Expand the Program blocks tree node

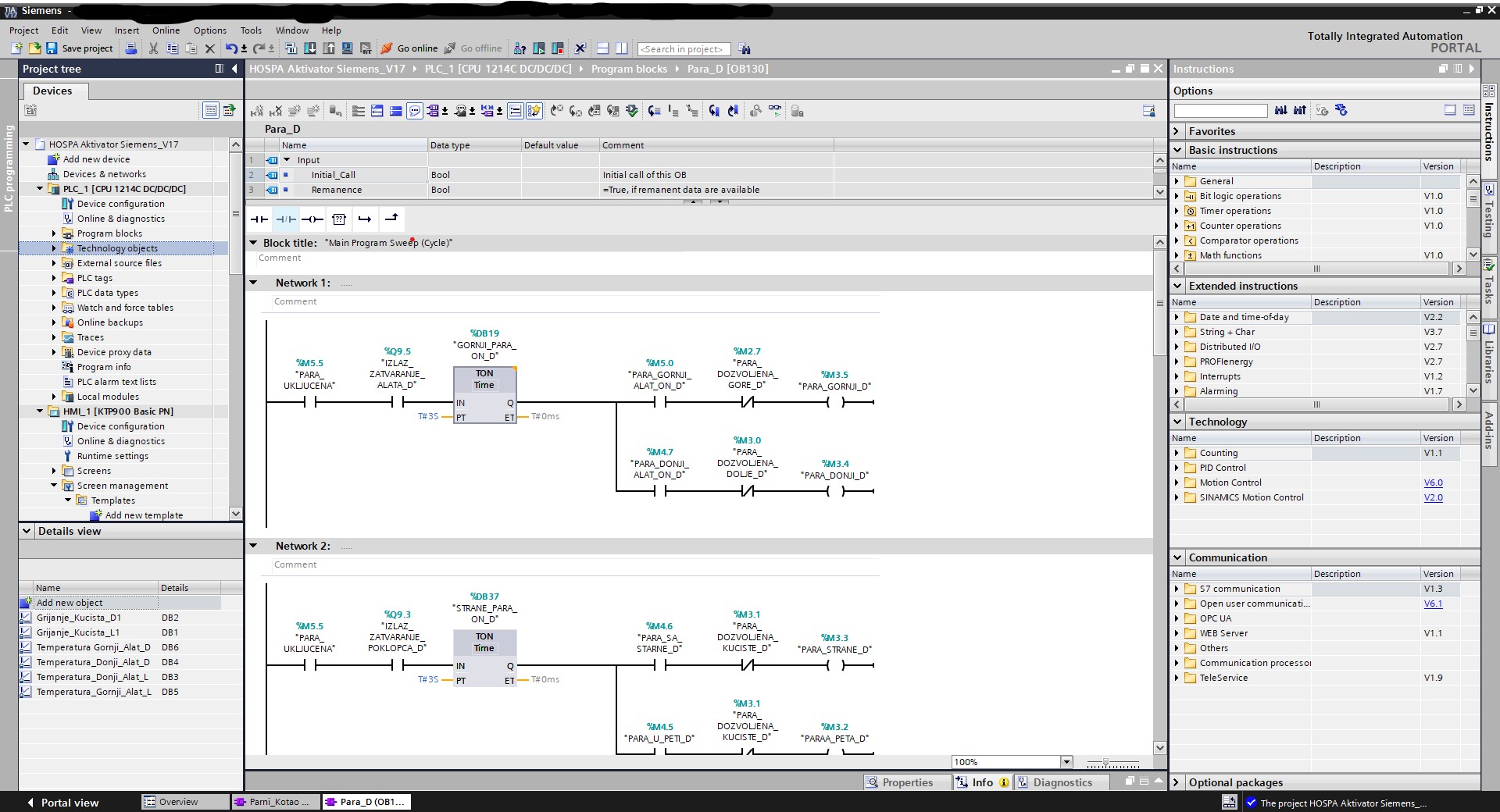click(54, 233)
